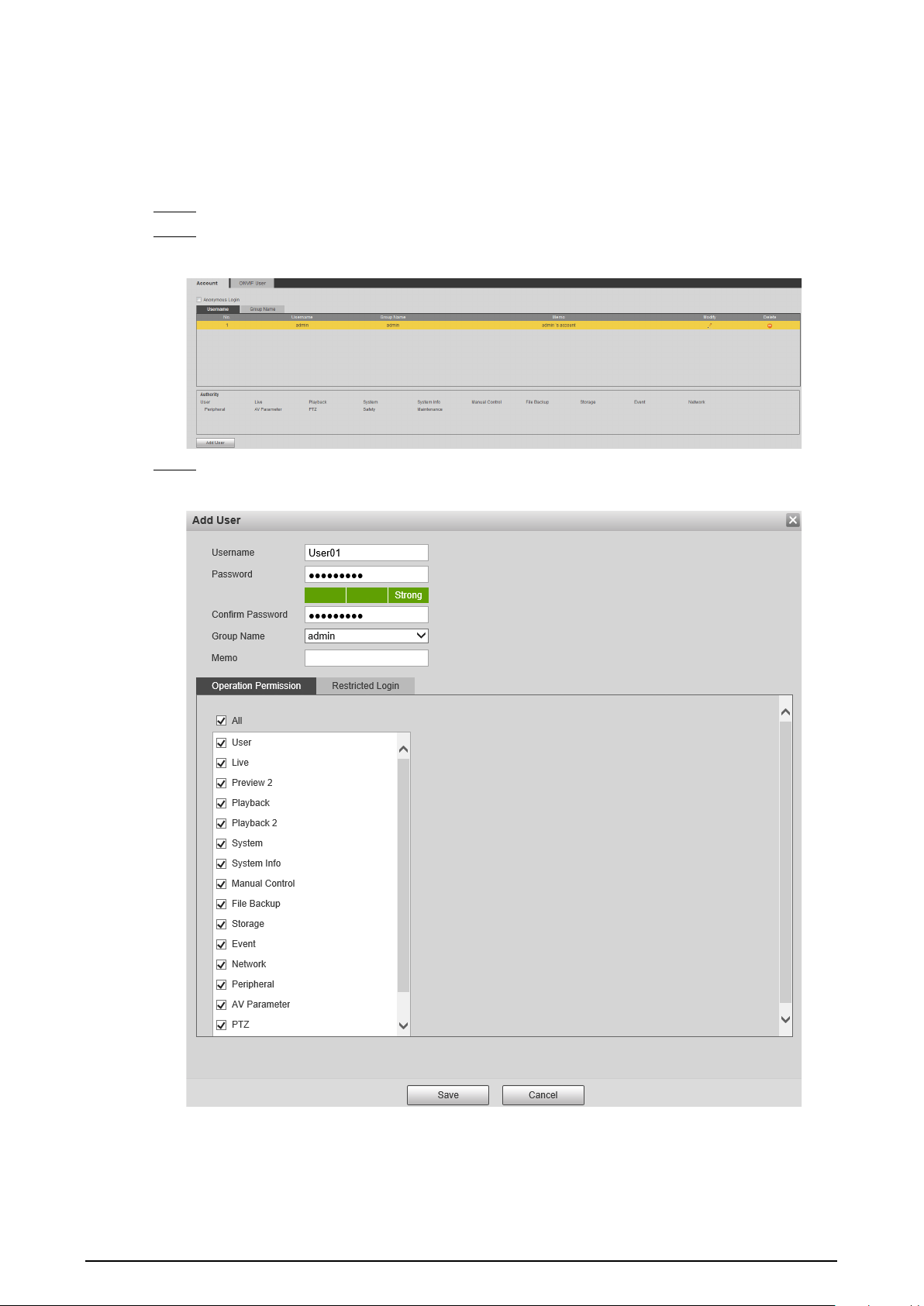This screenshot has height=1306, width=924.
Task: Disable the System permission
Action: tap(221, 843)
